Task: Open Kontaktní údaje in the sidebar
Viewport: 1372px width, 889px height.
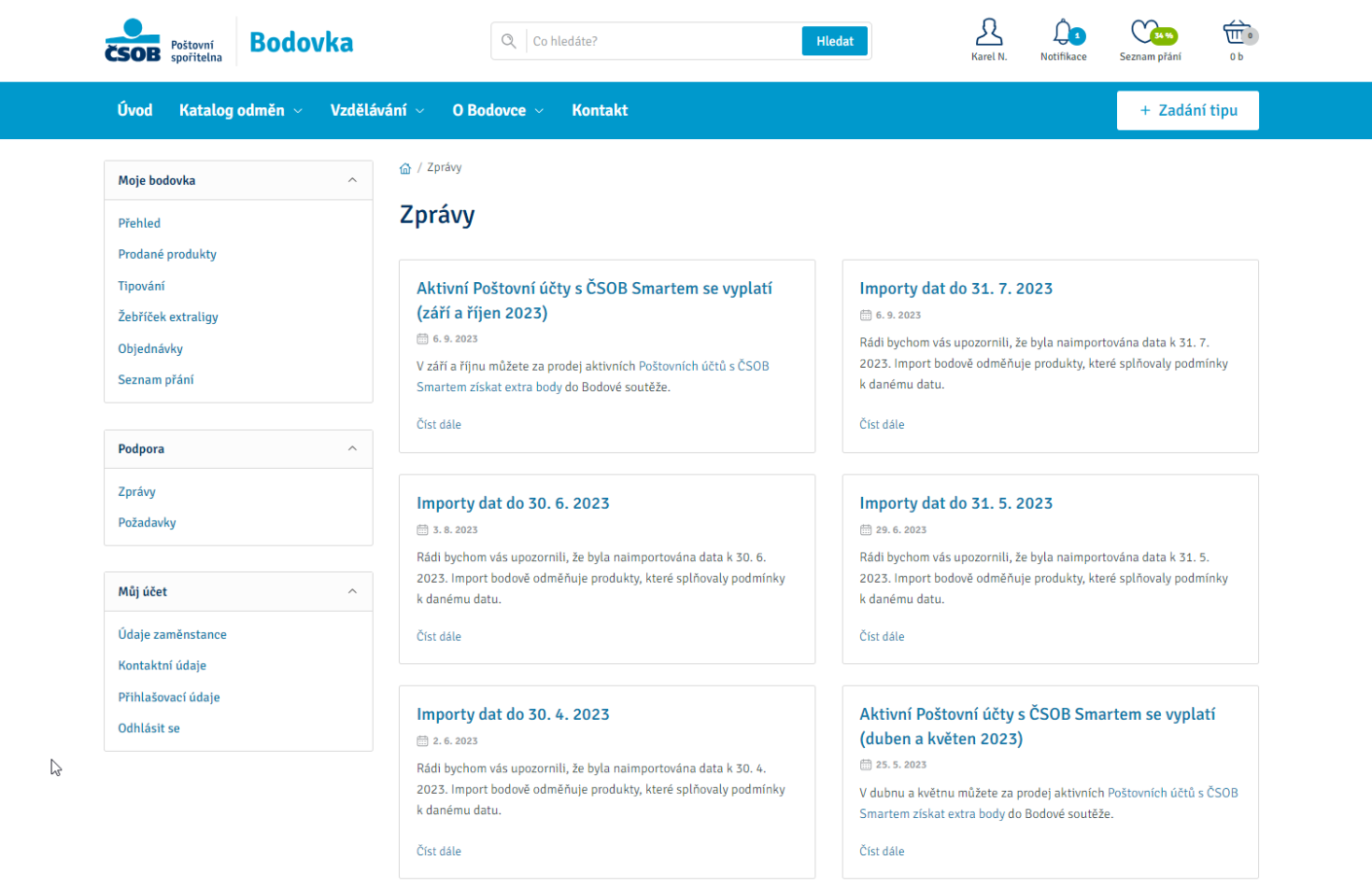Action: point(162,665)
